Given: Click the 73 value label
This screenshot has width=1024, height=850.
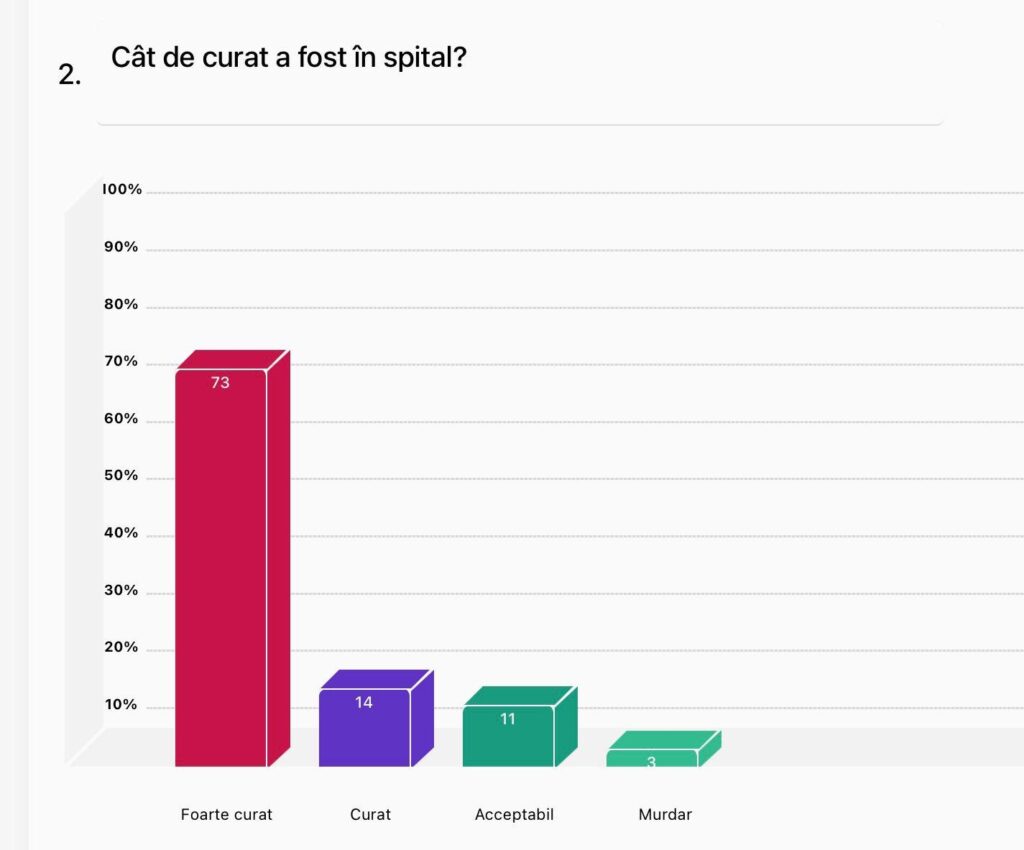Looking at the screenshot, I should coord(221,383).
